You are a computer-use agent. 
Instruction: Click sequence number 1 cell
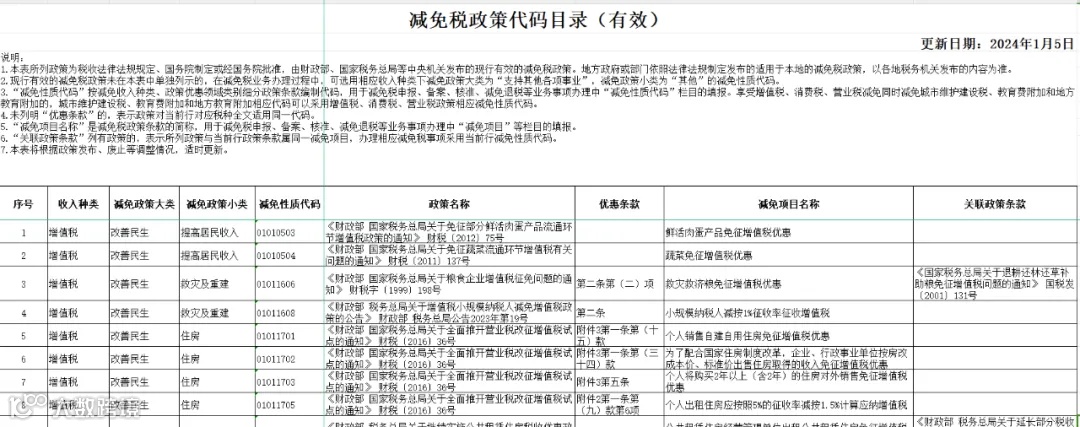point(23,233)
